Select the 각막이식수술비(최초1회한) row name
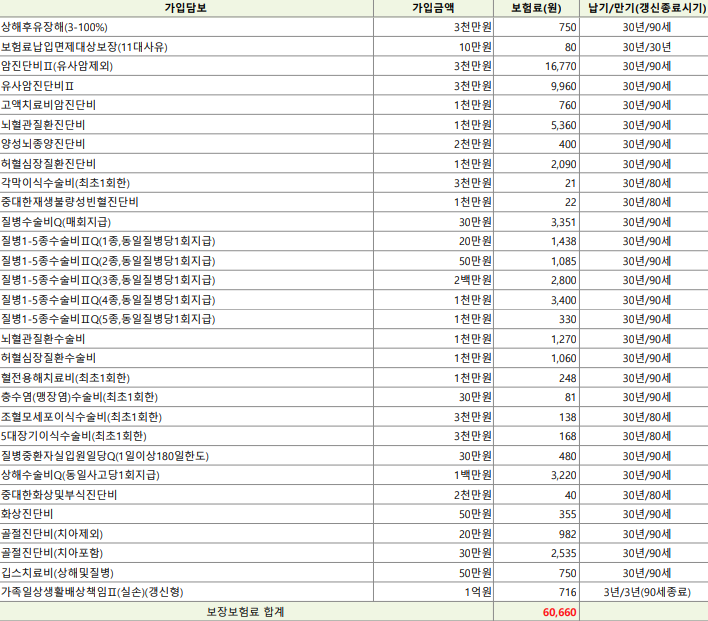The height and width of the screenshot is (621, 708). coord(66,183)
